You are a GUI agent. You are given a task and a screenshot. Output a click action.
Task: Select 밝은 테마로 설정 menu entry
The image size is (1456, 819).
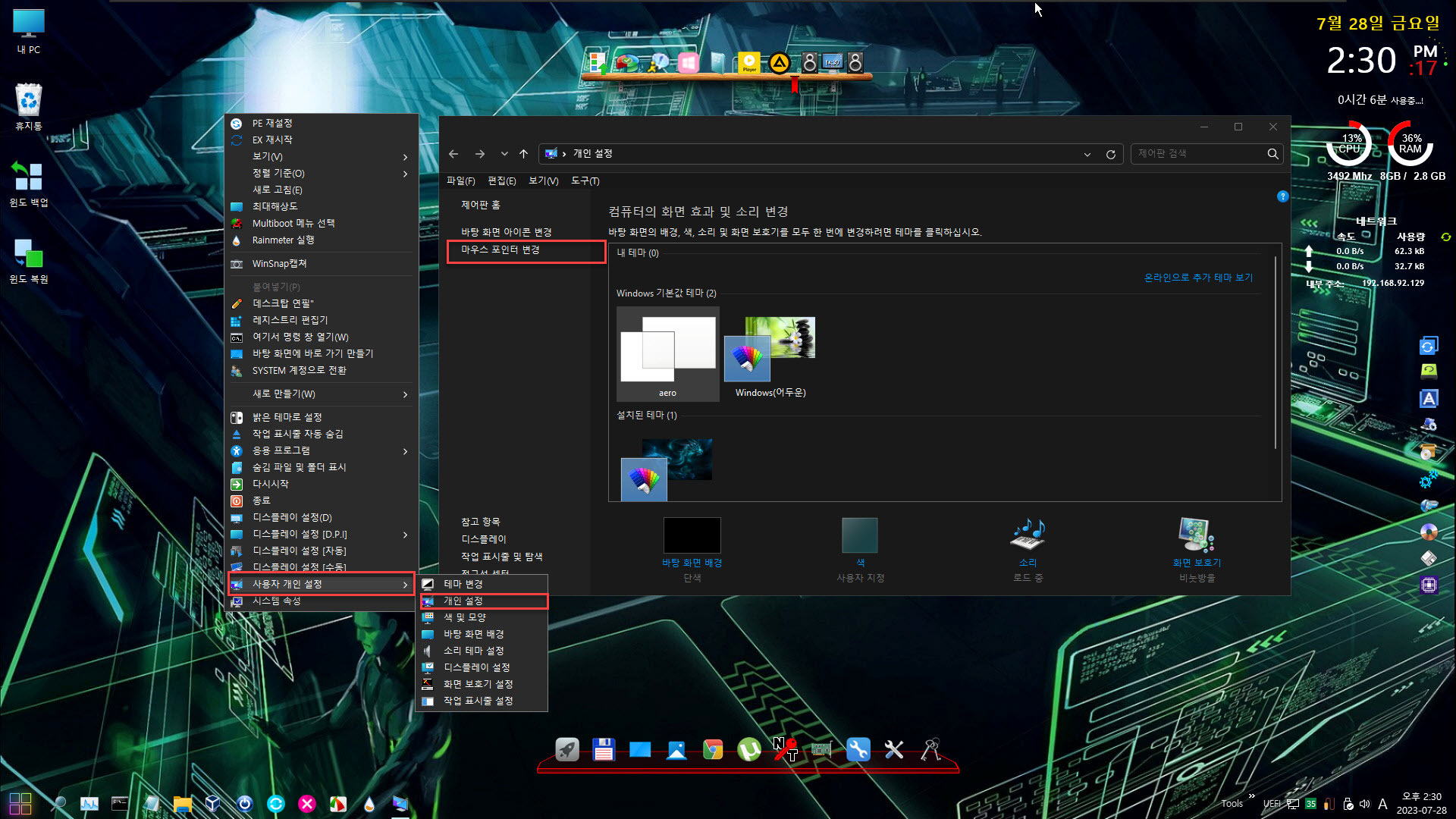tap(323, 417)
